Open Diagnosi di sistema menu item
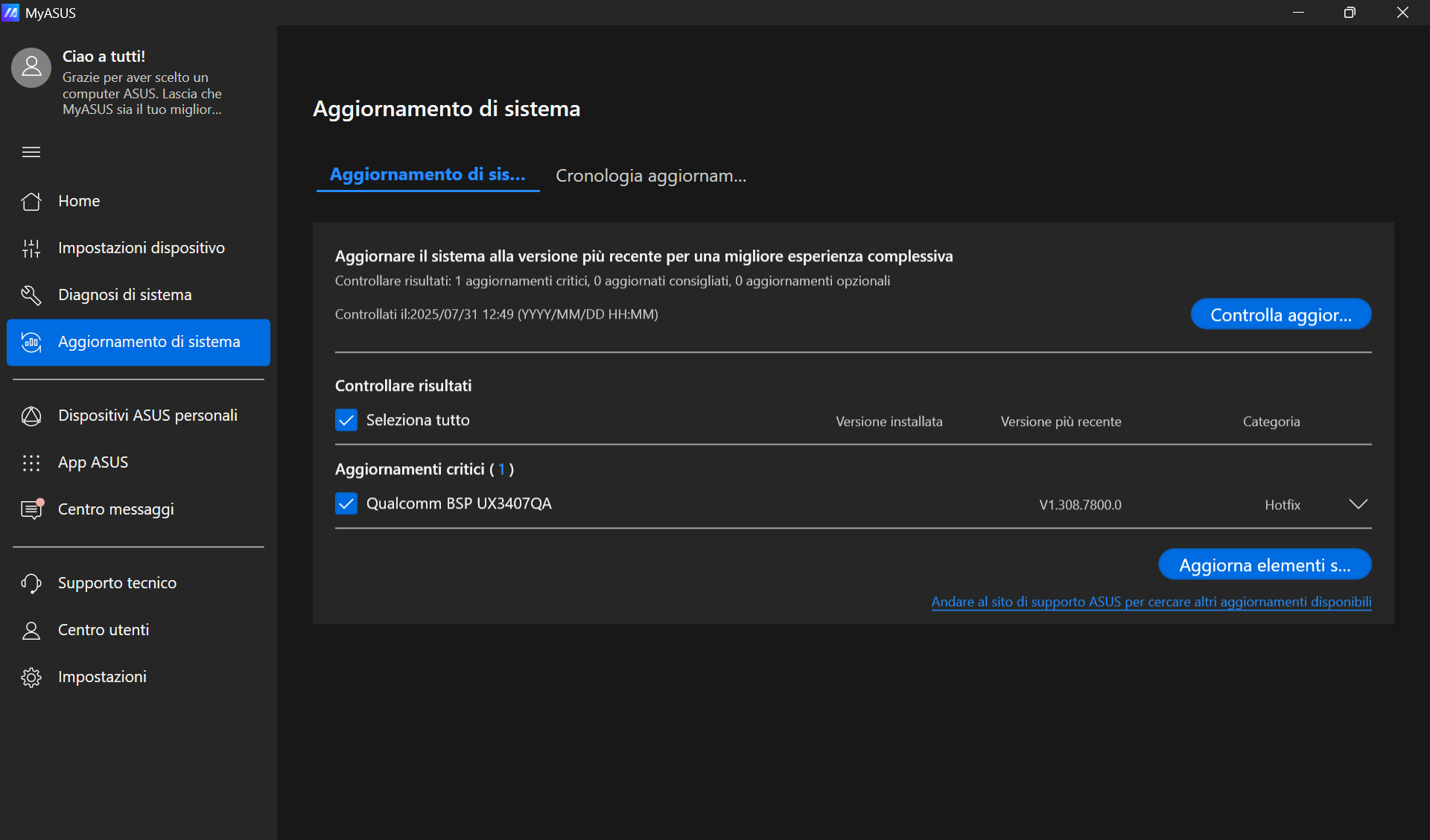This screenshot has height=840, width=1430. (x=139, y=295)
